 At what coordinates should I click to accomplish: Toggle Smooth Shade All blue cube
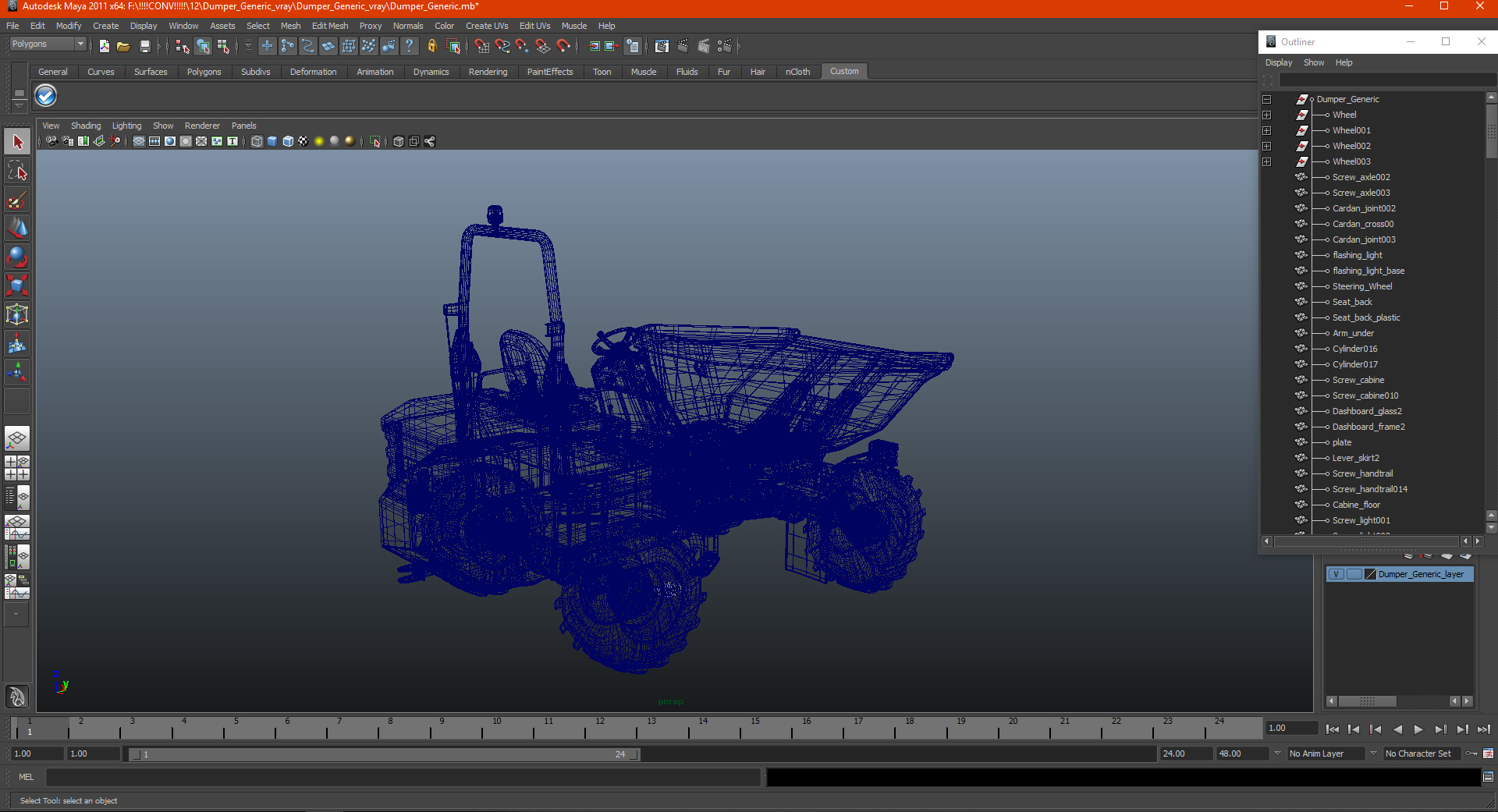tap(272, 141)
